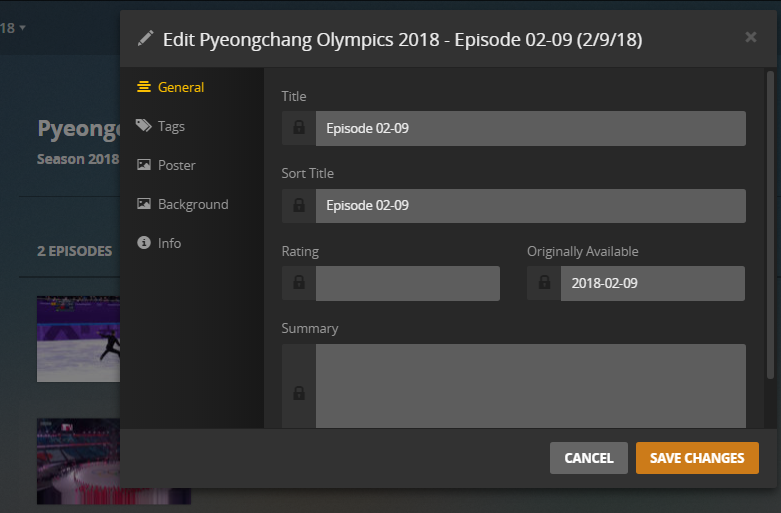Click the pencil edit icon in dialog header
The image size is (781, 513).
pos(145,38)
